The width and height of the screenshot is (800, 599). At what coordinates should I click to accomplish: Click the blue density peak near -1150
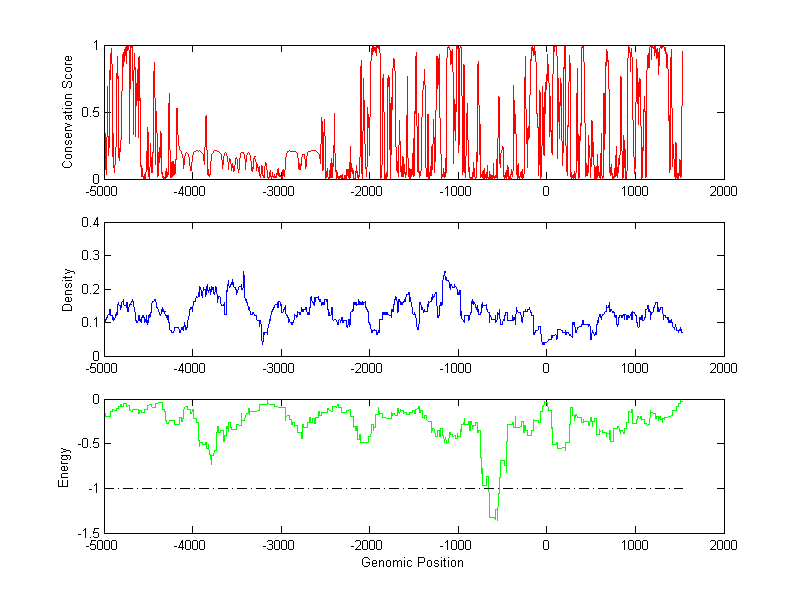[x=444, y=272]
